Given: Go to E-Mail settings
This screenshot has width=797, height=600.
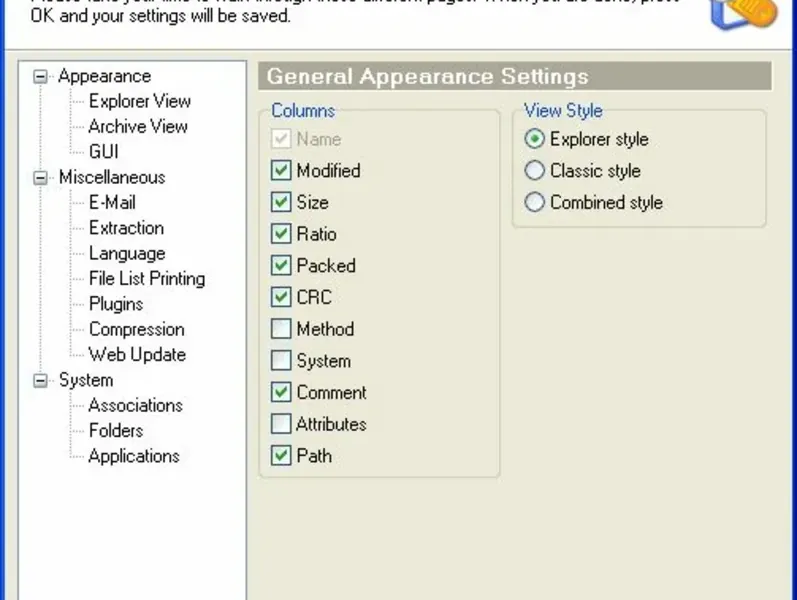Looking at the screenshot, I should (x=112, y=202).
